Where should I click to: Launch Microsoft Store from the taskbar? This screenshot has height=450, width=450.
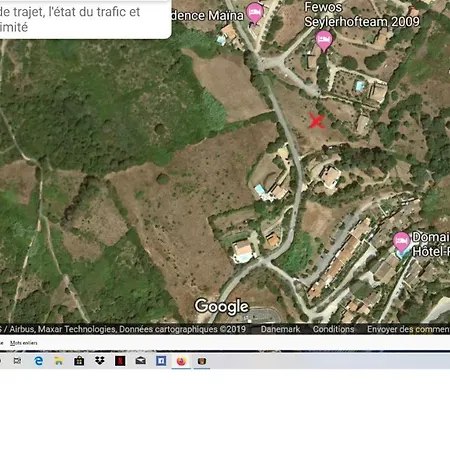(x=79, y=361)
